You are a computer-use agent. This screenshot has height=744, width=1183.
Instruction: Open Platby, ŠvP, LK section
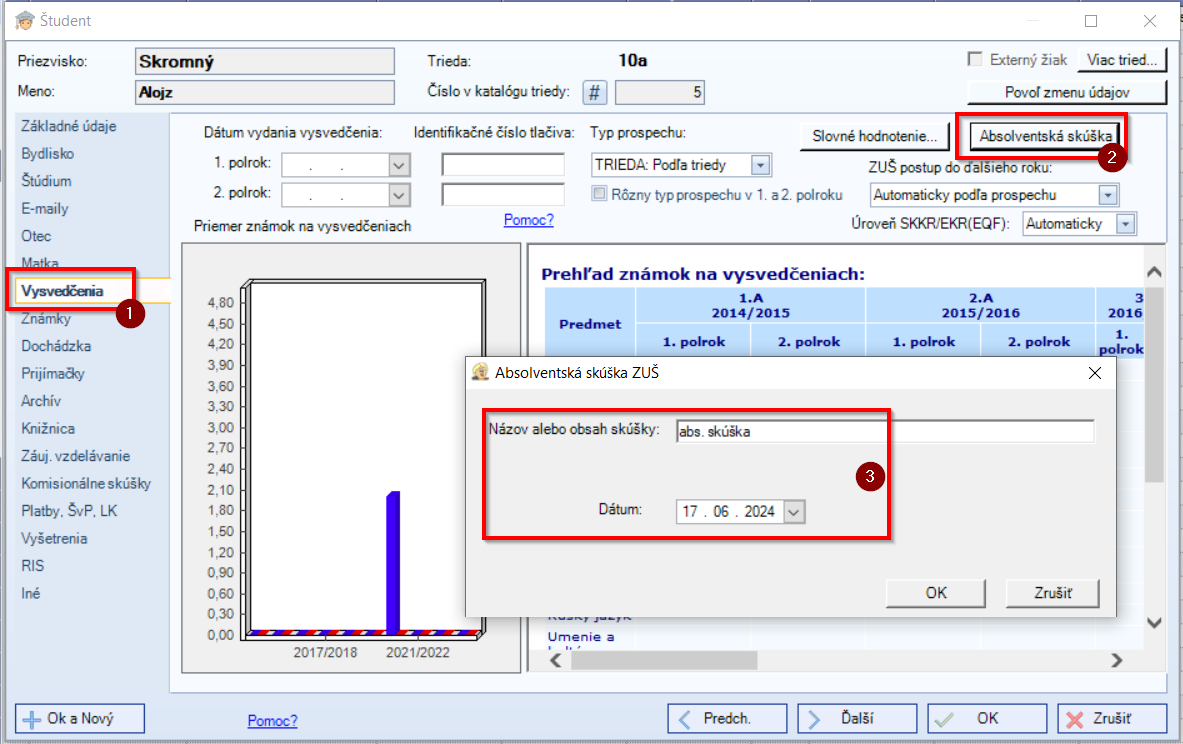(x=69, y=511)
